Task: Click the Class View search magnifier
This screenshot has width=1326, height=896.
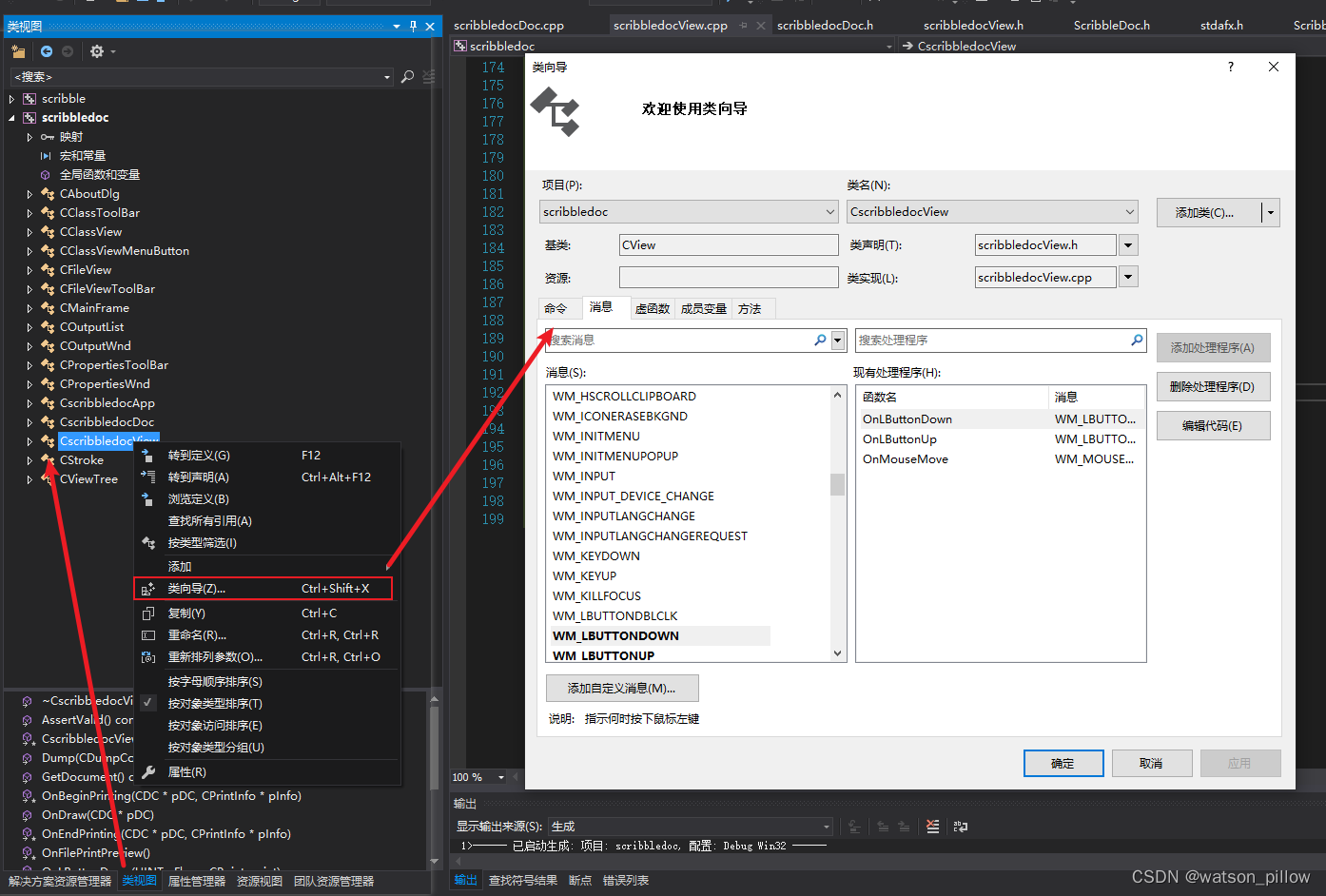Action: click(x=407, y=76)
